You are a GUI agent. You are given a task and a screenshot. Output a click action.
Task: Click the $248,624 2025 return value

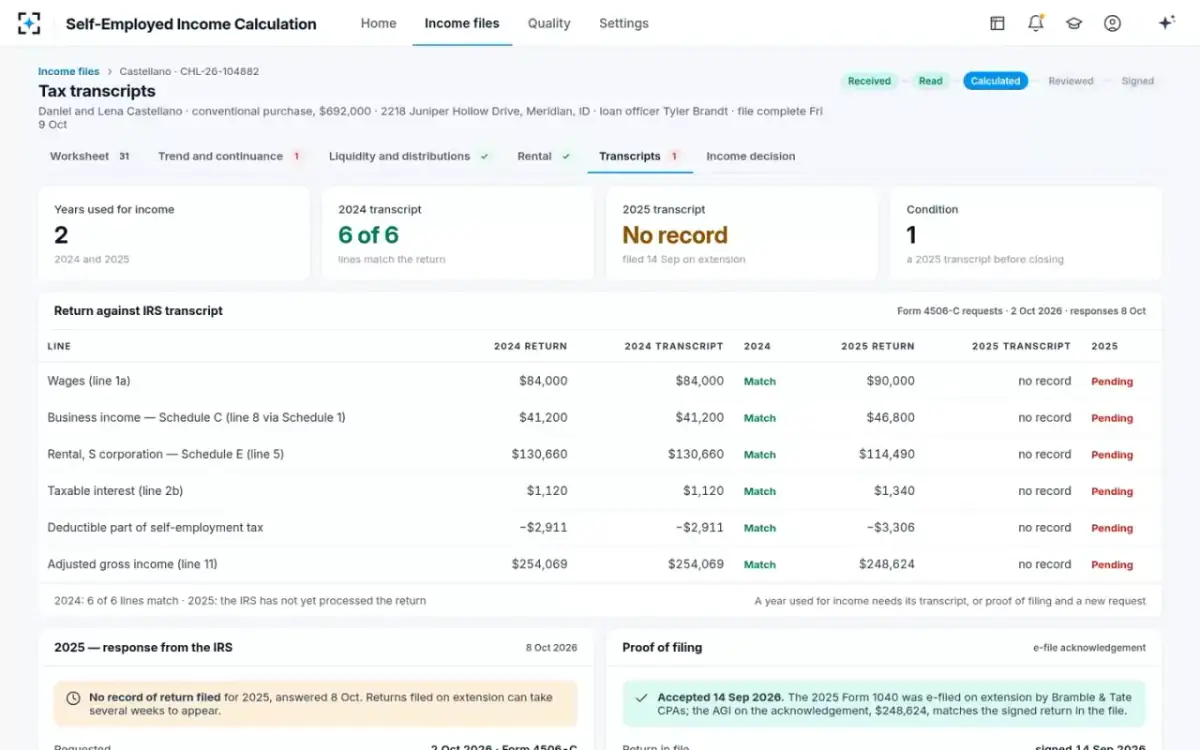point(886,564)
